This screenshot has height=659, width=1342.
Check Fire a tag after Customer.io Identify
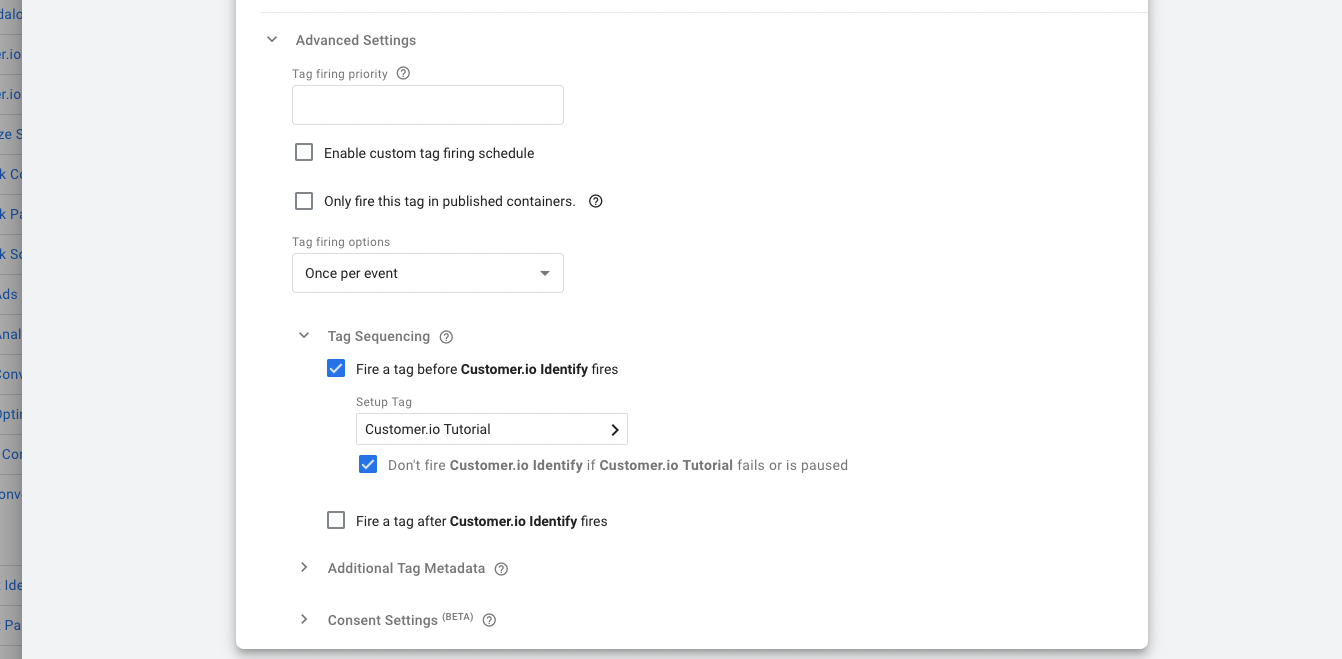(x=336, y=521)
